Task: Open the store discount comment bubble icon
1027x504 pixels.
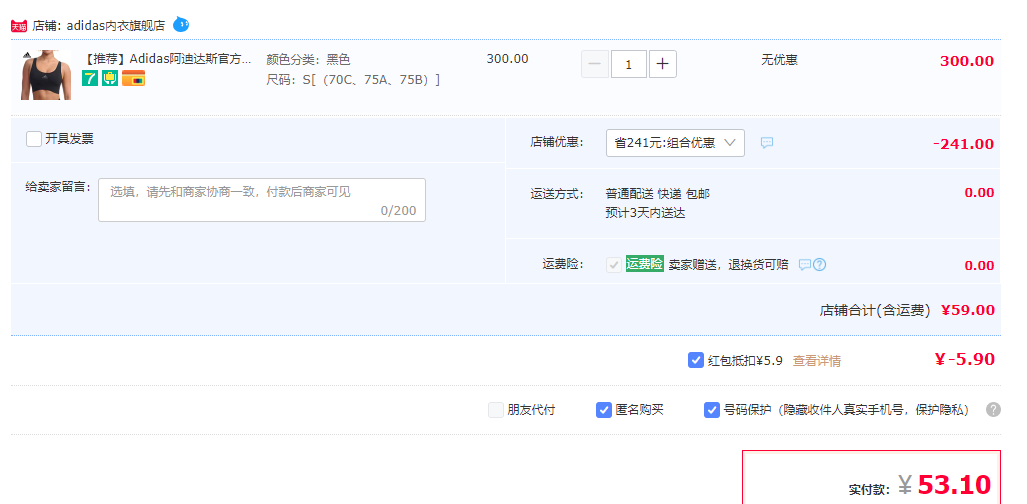Action: click(767, 142)
